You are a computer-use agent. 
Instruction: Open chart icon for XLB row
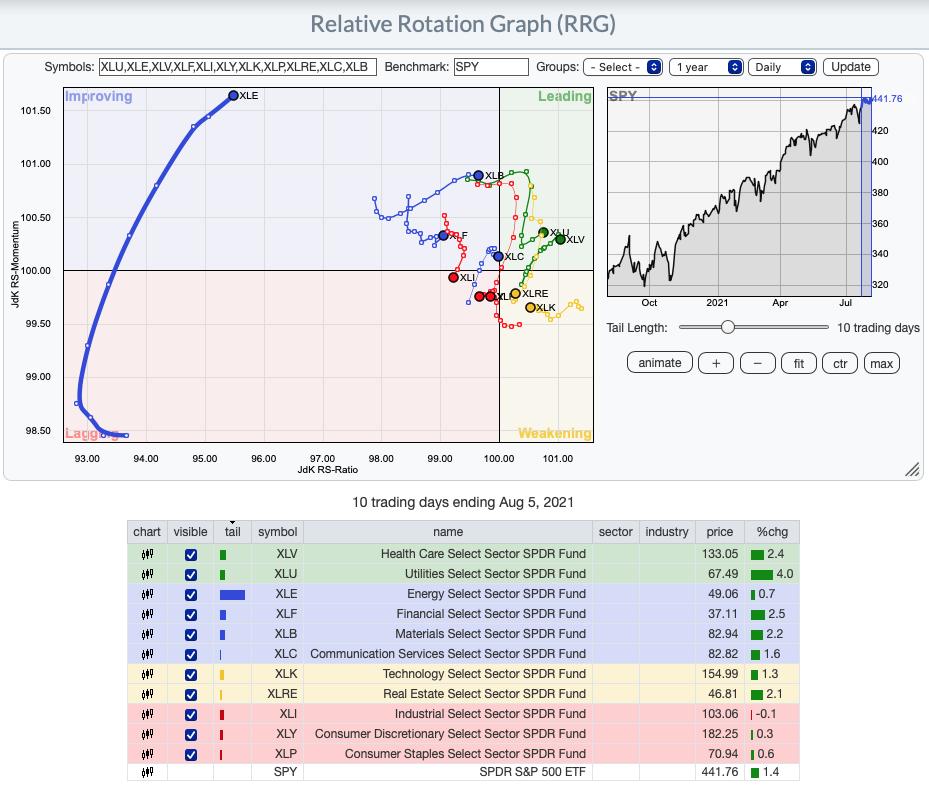click(147, 634)
